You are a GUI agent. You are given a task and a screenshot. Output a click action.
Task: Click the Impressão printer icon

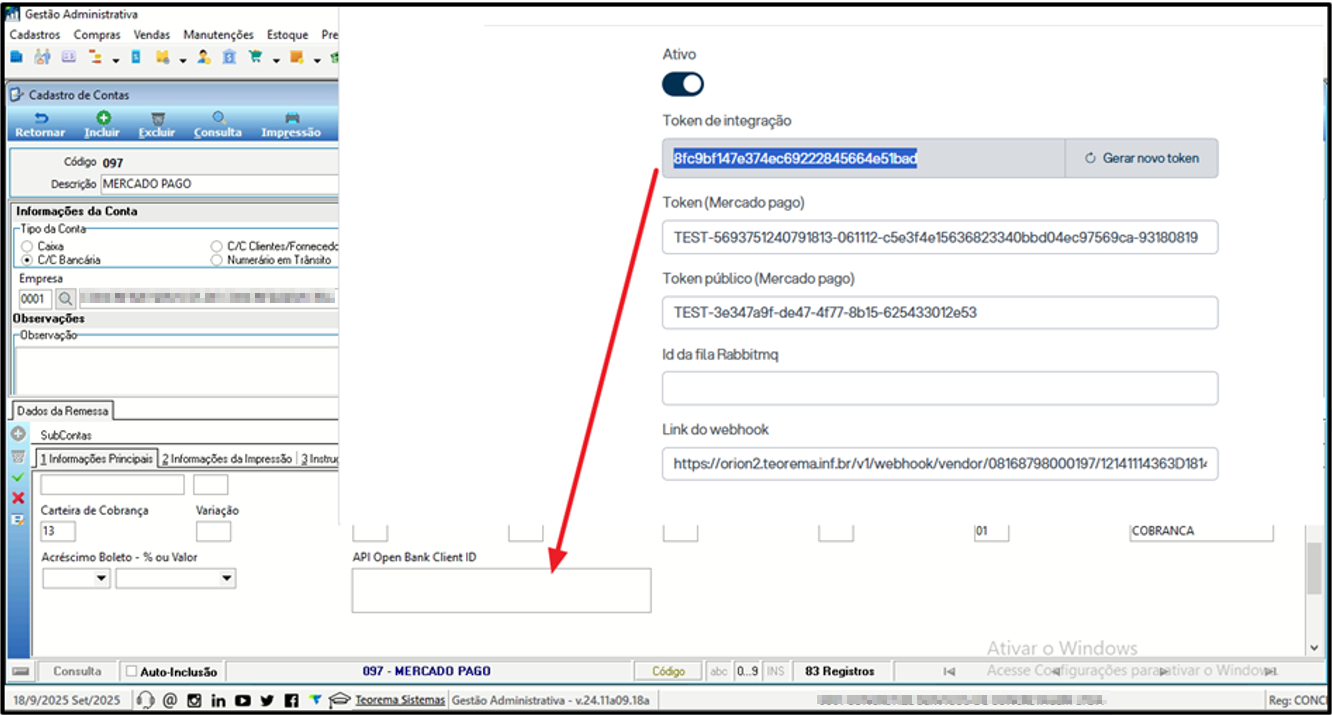point(291,118)
